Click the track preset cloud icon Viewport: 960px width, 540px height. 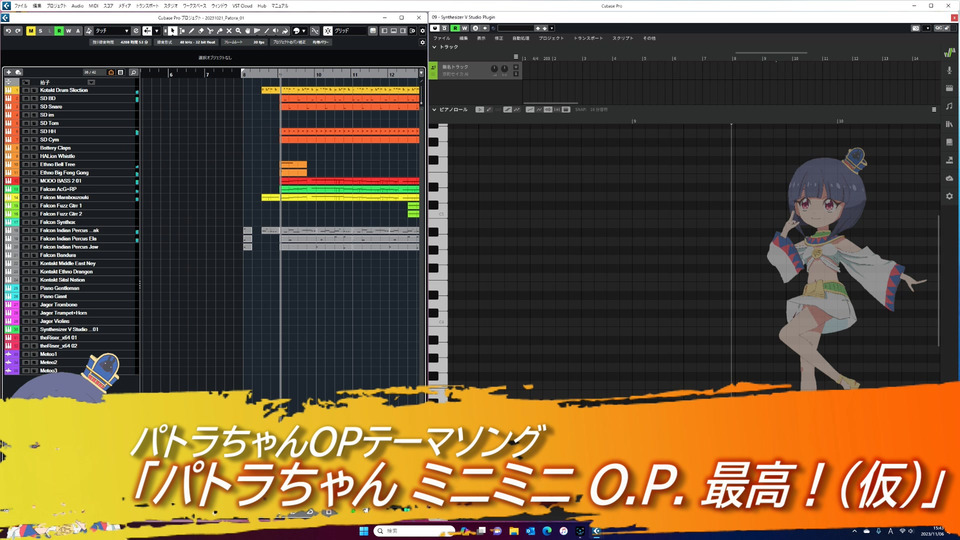(18, 72)
